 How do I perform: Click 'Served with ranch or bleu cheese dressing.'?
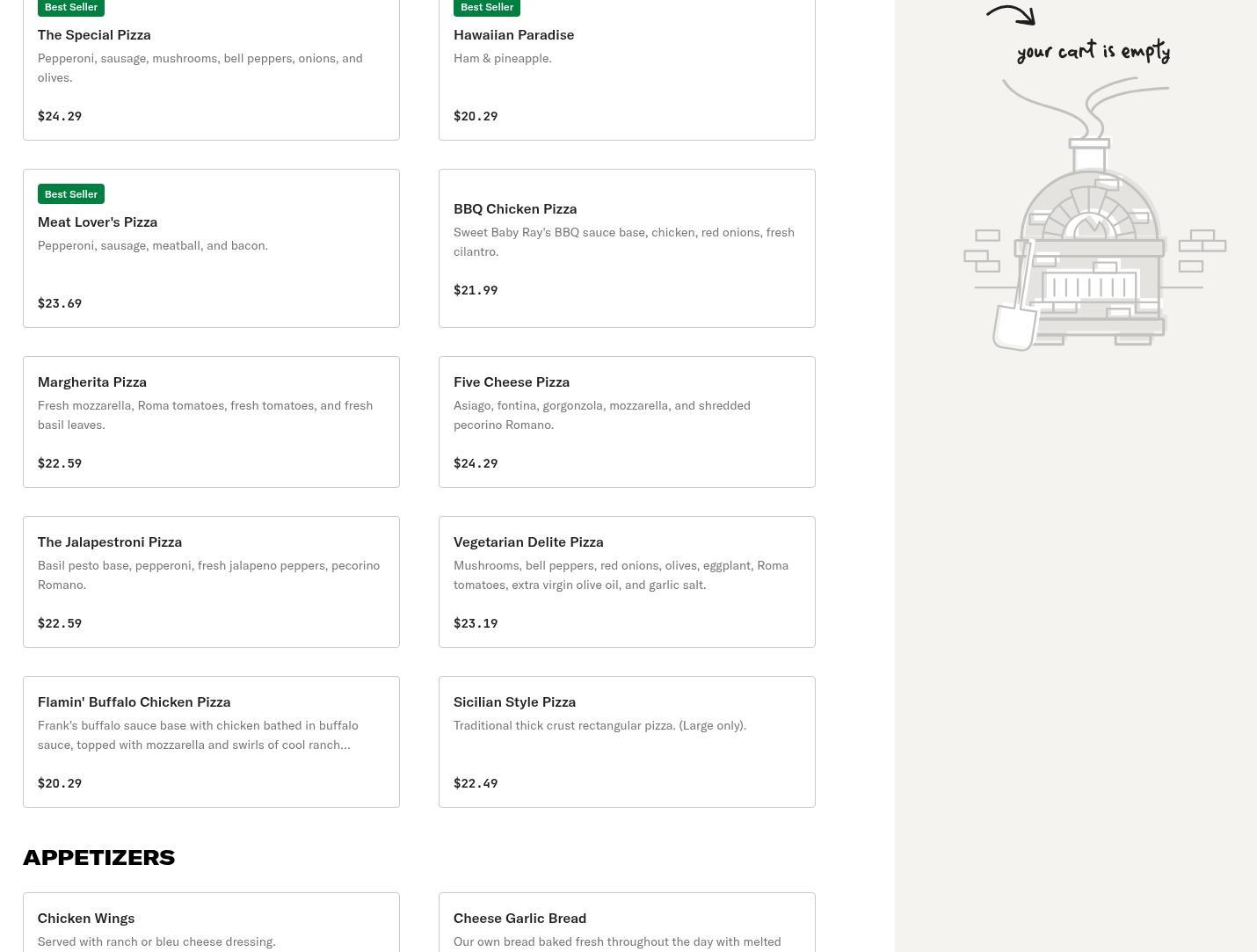point(156,941)
